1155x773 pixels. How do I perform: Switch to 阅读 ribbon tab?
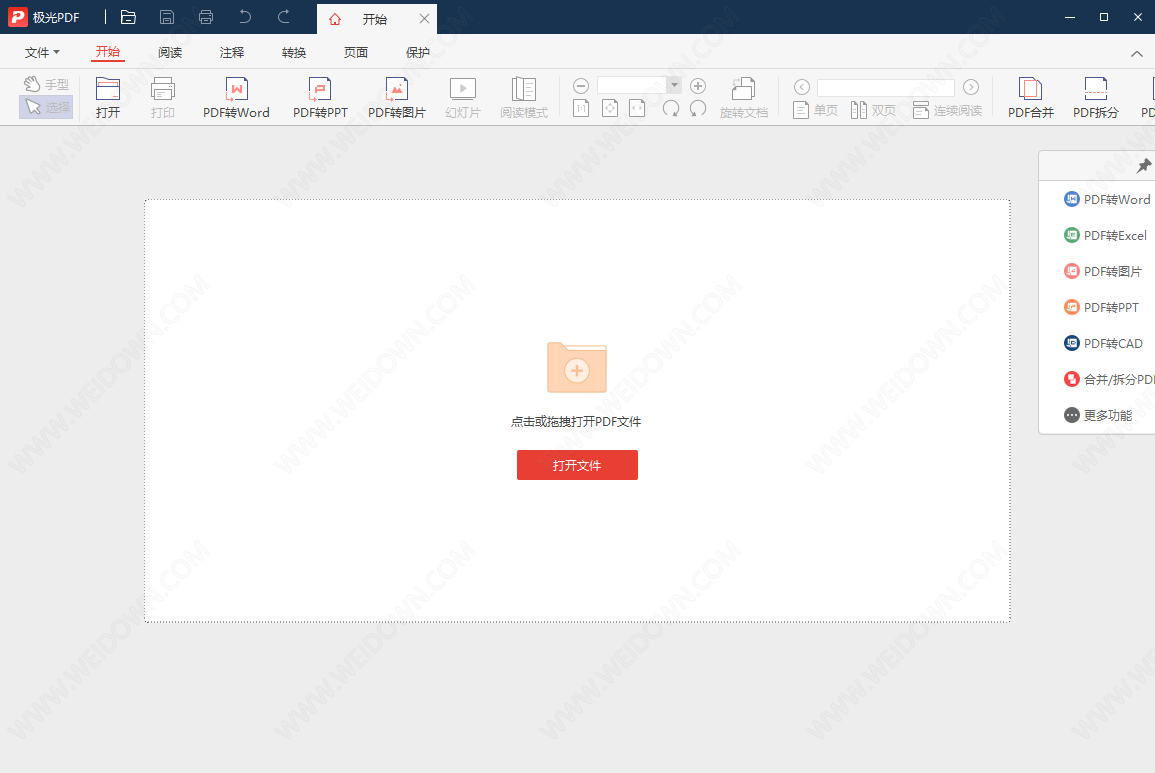point(170,52)
